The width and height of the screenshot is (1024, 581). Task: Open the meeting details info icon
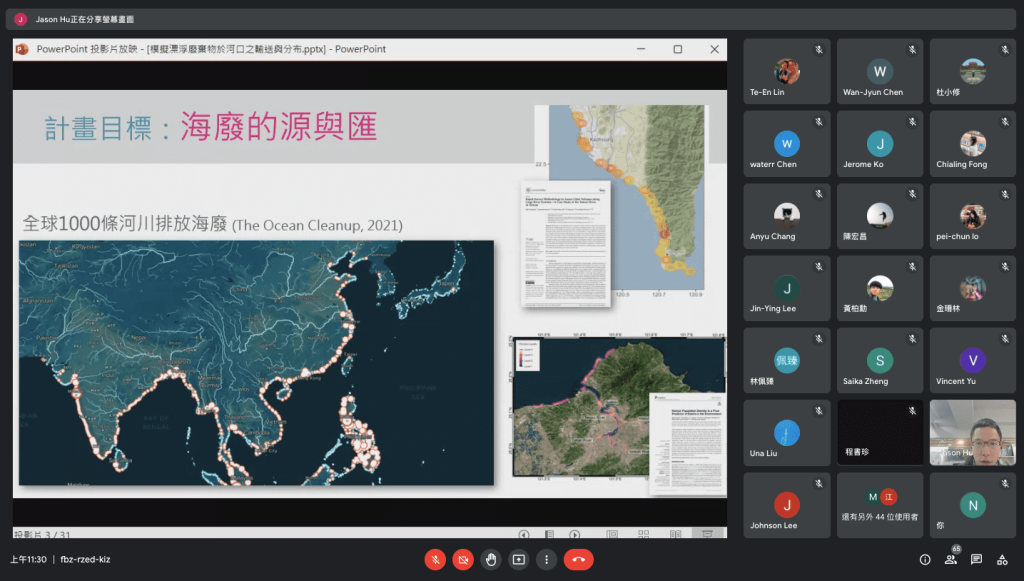click(924, 559)
